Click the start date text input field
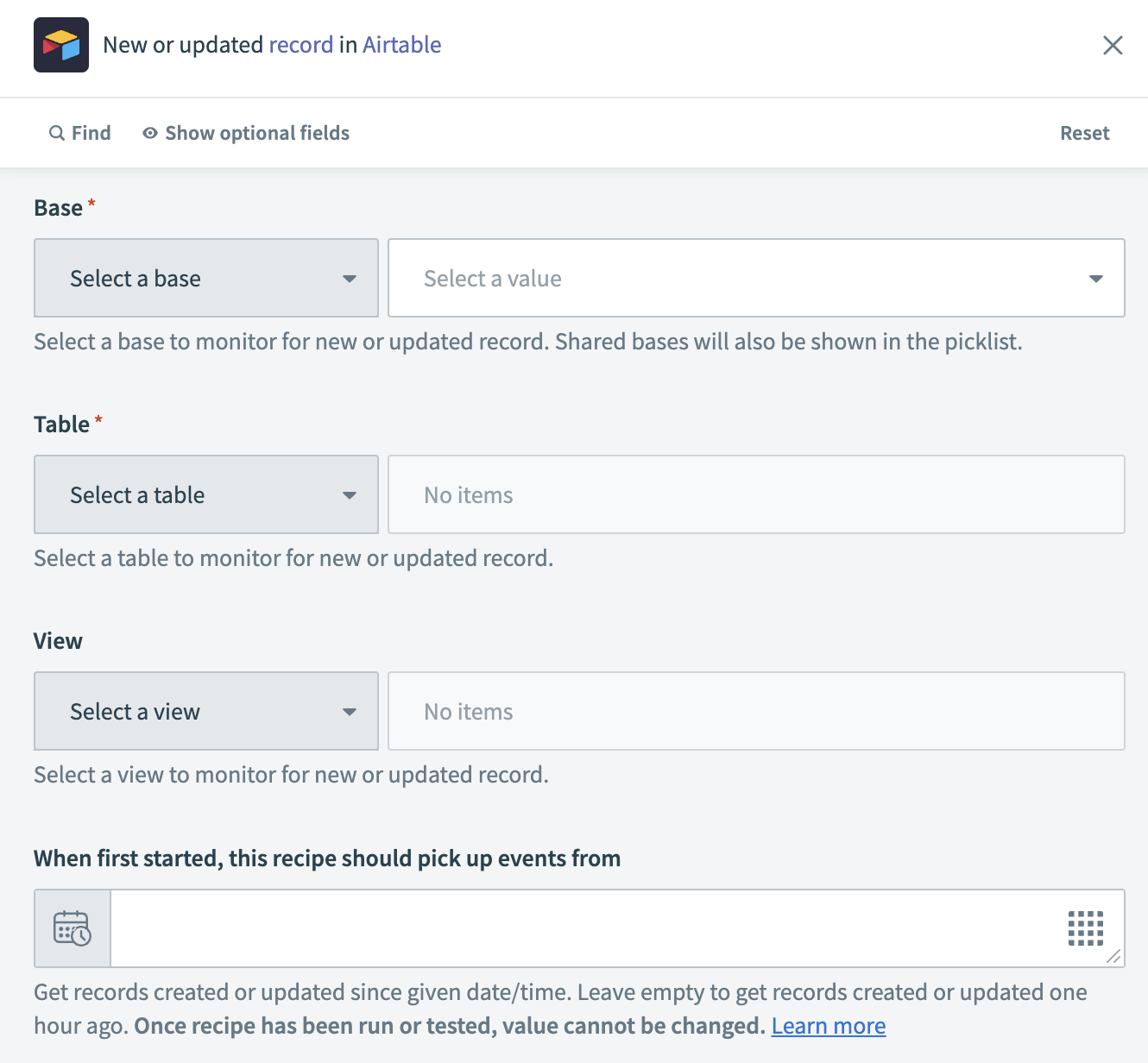 pos(587,928)
